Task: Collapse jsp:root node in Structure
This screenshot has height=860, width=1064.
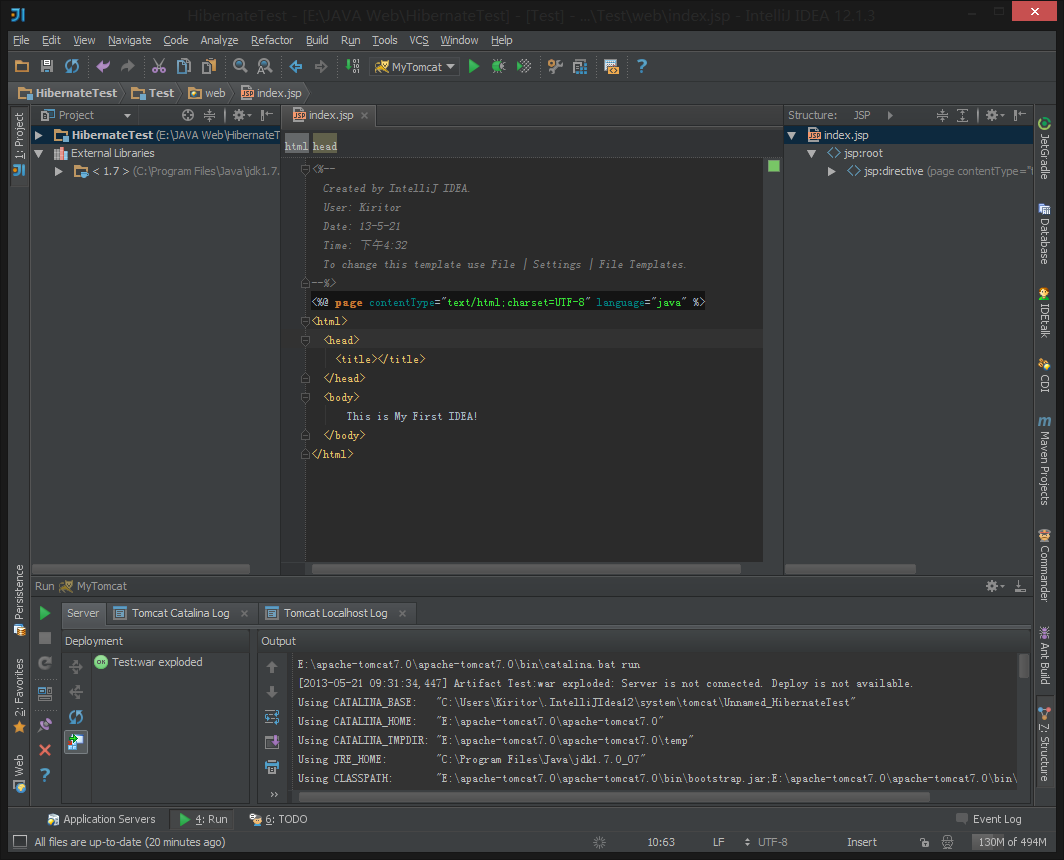Action: click(812, 153)
